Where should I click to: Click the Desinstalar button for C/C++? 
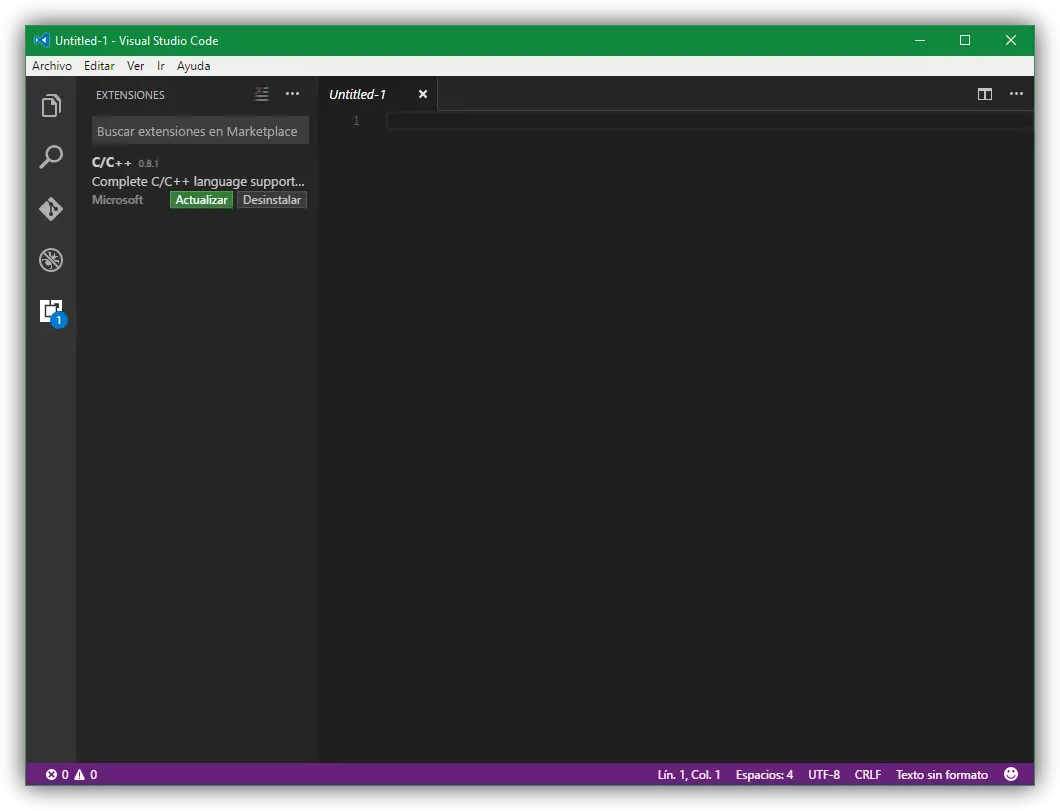(272, 200)
